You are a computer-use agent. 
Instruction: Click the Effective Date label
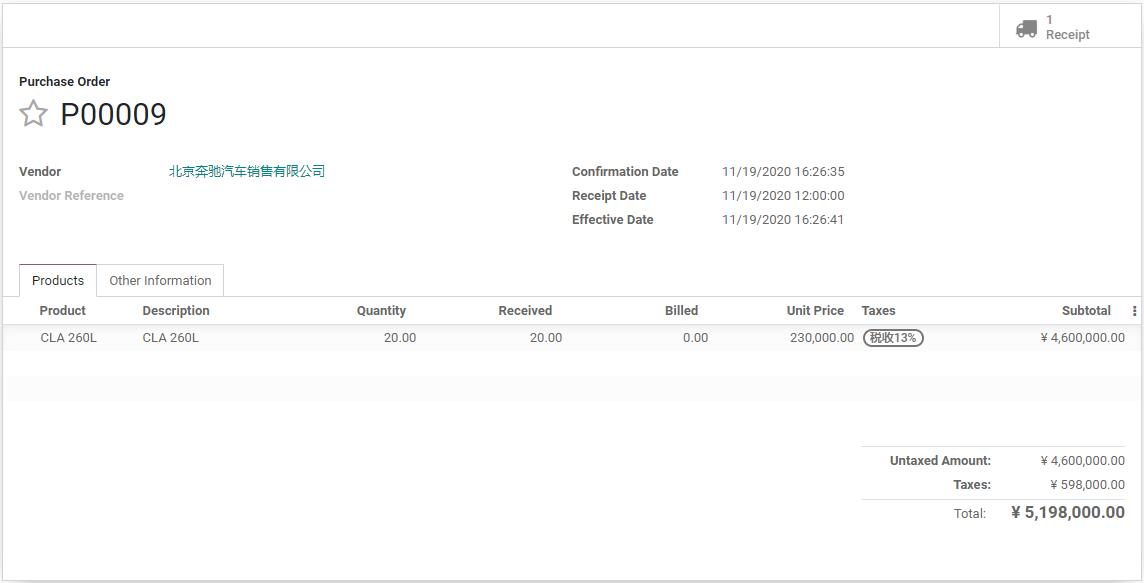[x=613, y=220]
